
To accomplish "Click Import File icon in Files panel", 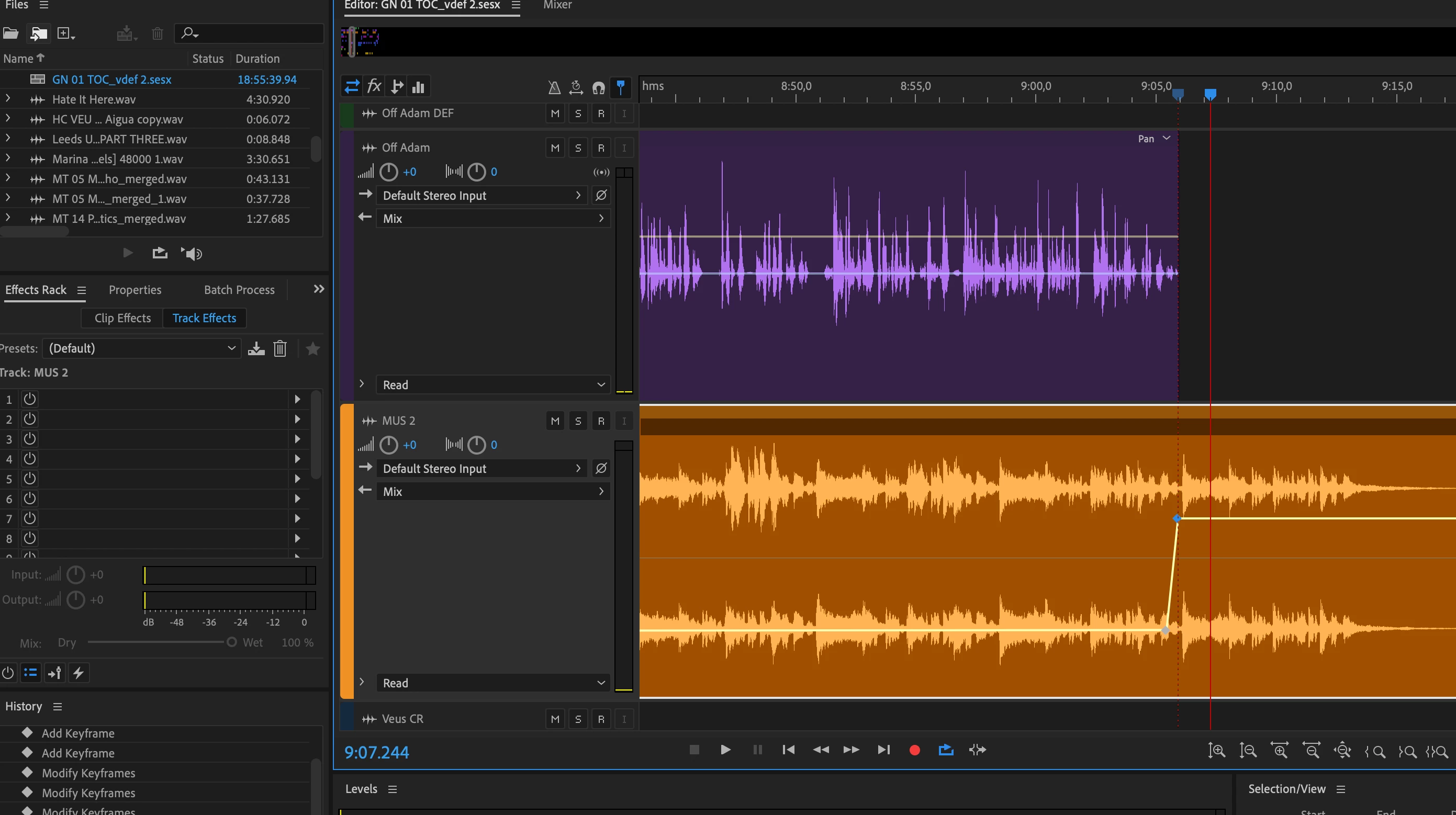I will (x=38, y=34).
